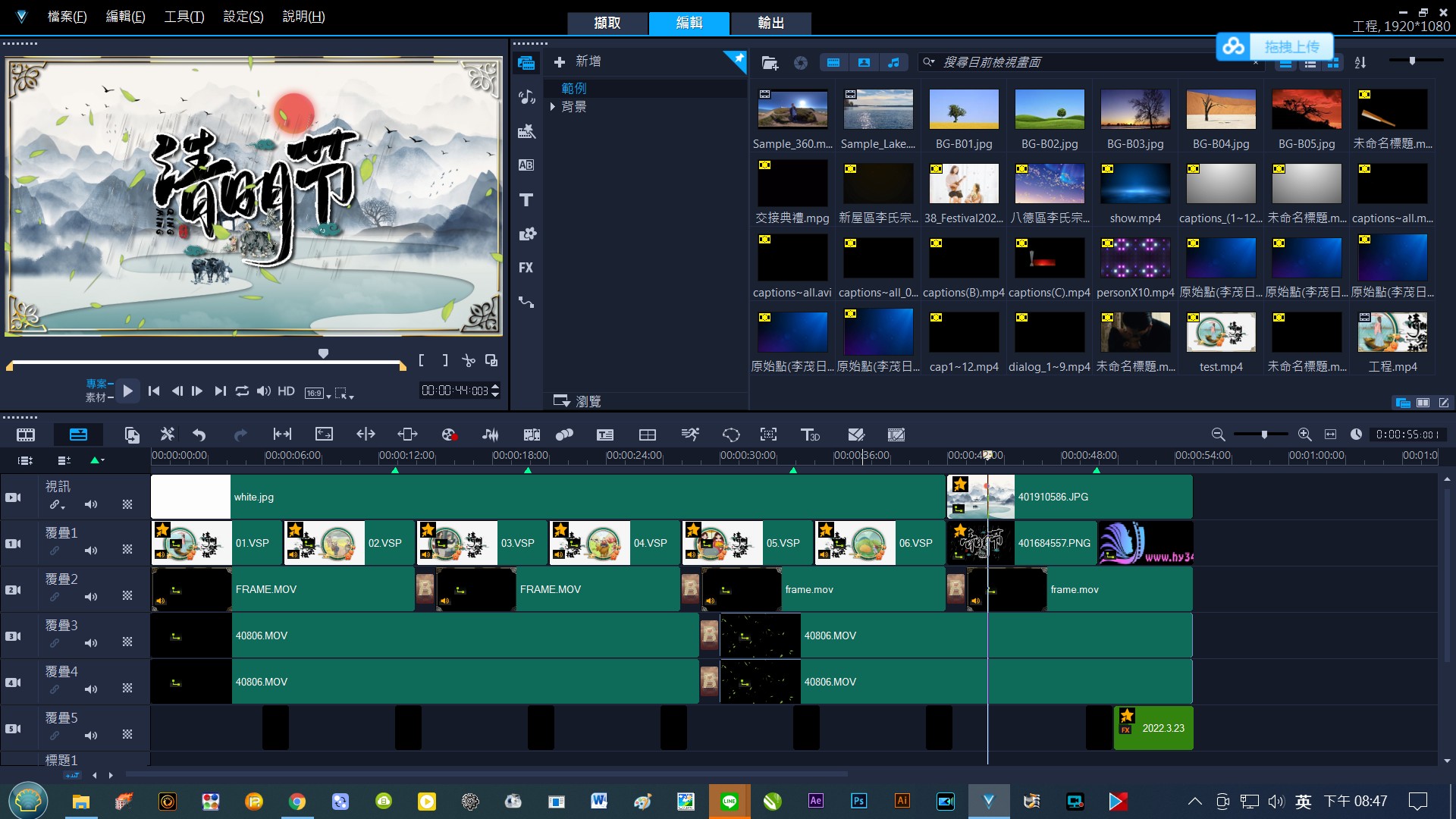Switch to Storyboard view in timeline toolbar

pos(26,435)
